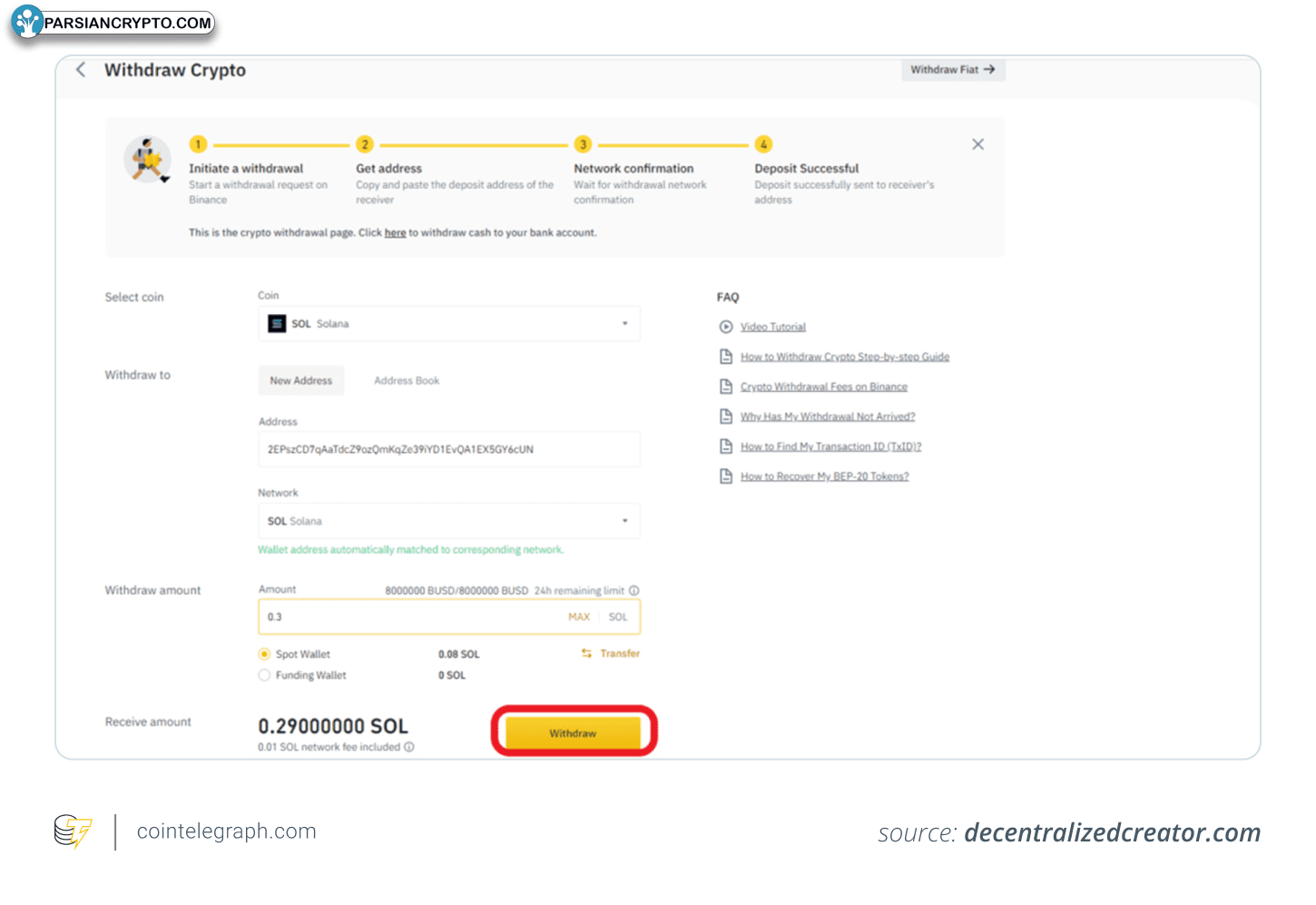This screenshot has width=1316, height=905.
Task: Open the Withdraw Fiat page
Action: point(953,70)
